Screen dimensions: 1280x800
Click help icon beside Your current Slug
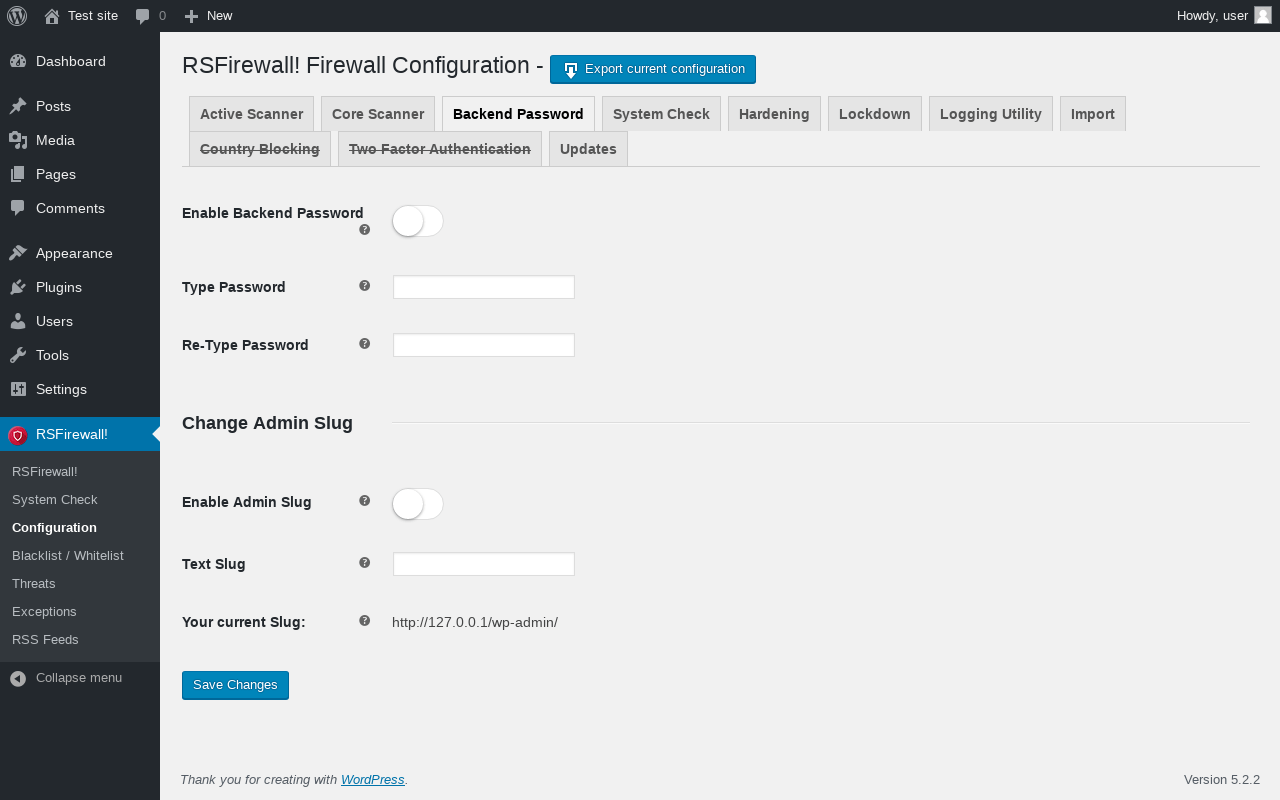[x=365, y=620]
